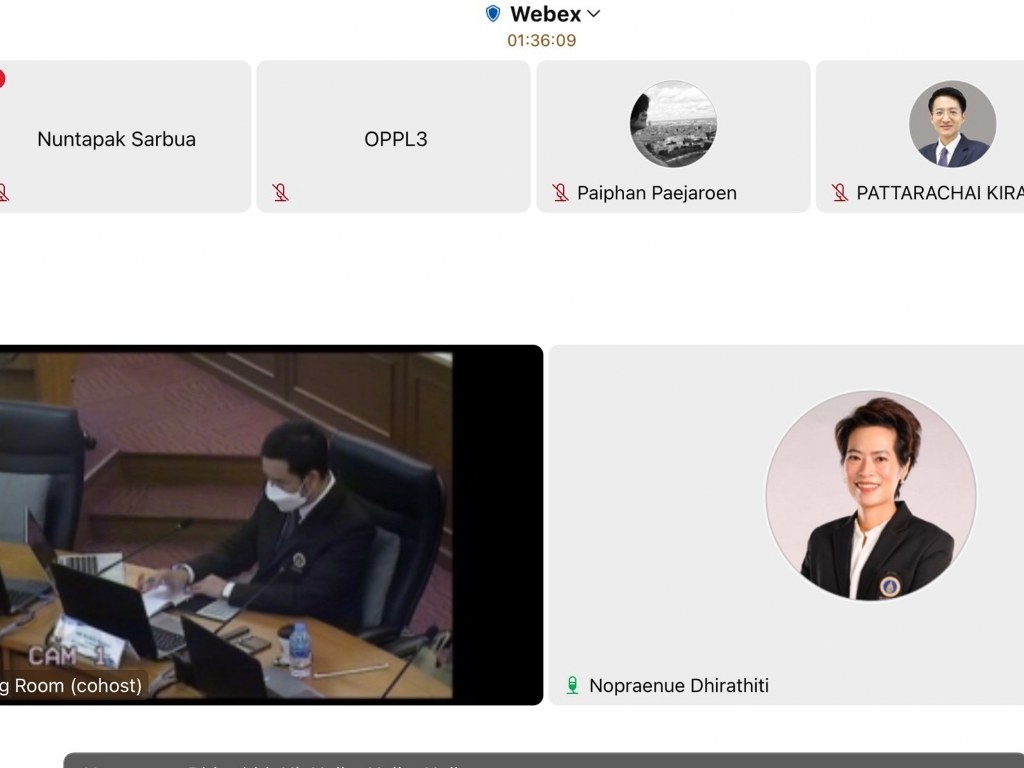Select Nopraenue Dhirathiti's round profile photo
The height and width of the screenshot is (768, 1024).
(870, 496)
